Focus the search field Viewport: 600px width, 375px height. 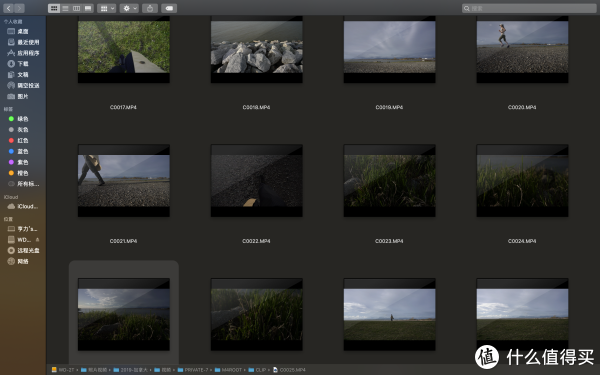click(529, 8)
